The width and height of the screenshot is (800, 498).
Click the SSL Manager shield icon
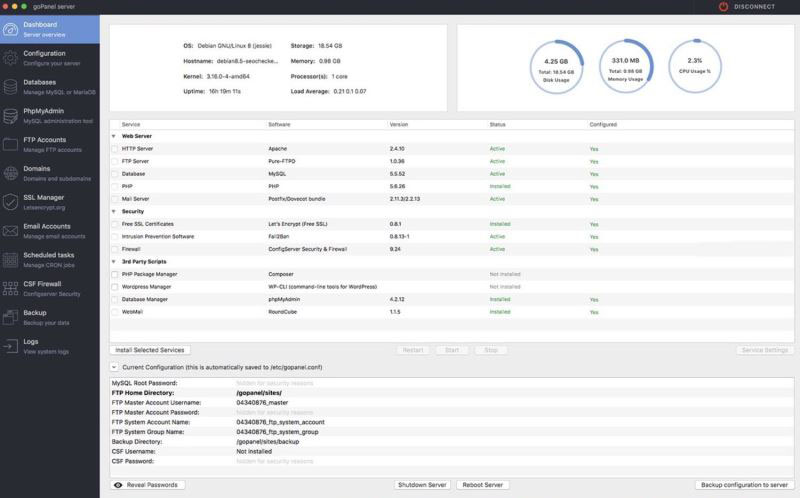10,203
